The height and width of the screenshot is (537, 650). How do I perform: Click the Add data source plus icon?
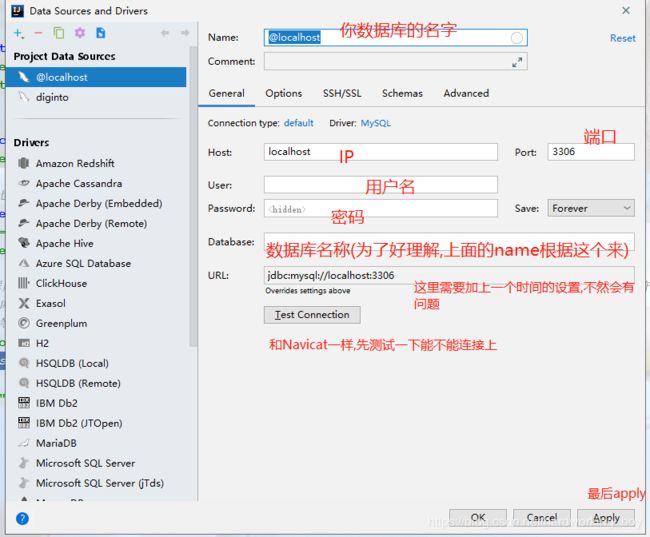coord(19,33)
